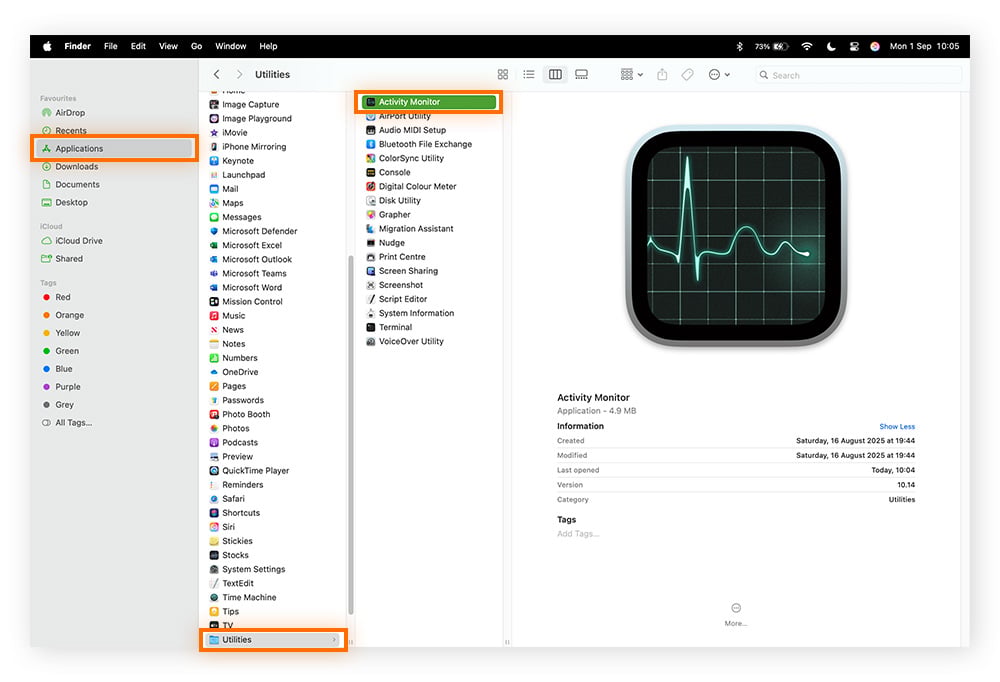1000x682 pixels.
Task: Open the Action ellipsis dropdown menu
Action: point(719,75)
